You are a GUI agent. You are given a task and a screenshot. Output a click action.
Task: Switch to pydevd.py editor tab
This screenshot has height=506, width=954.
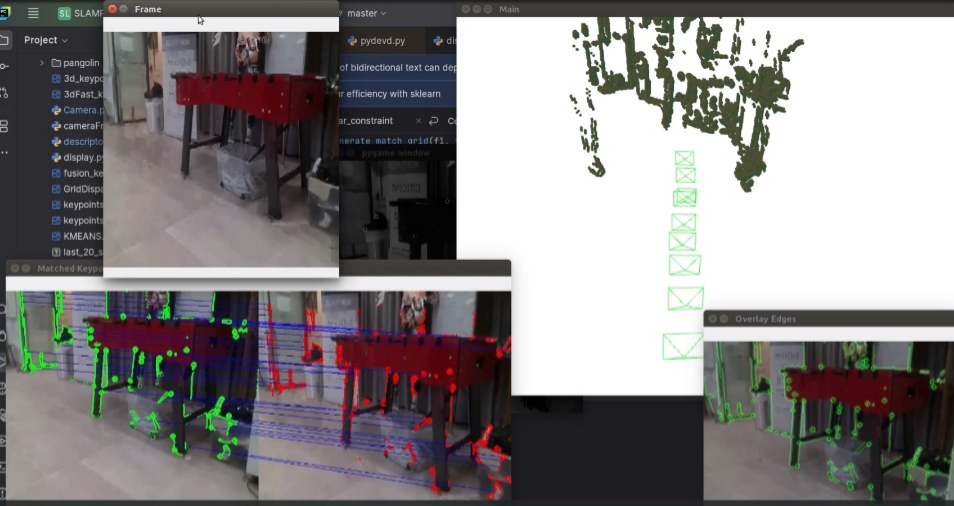pyautogui.click(x=376, y=41)
